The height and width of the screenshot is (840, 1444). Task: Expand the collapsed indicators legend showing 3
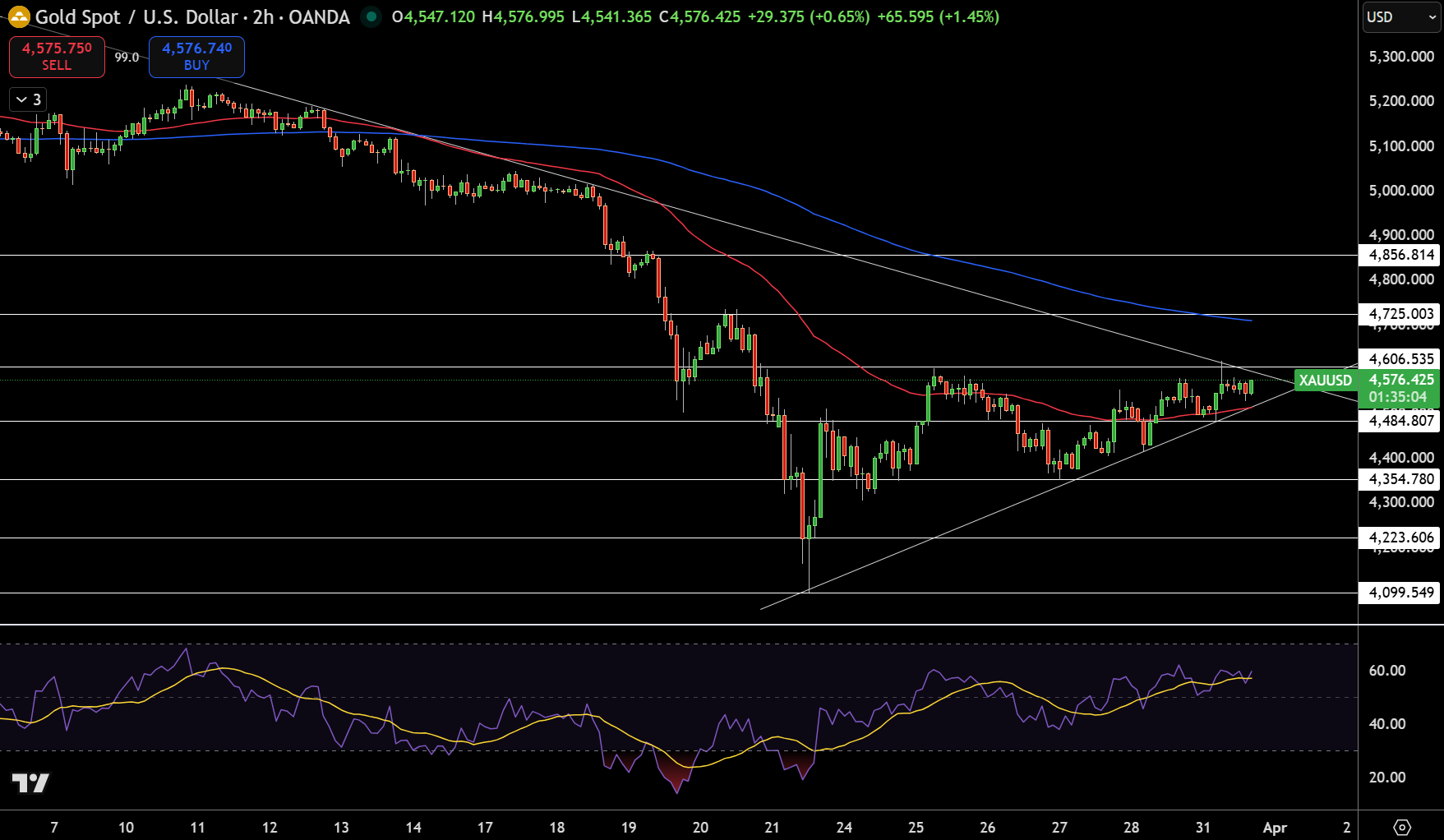(x=29, y=99)
